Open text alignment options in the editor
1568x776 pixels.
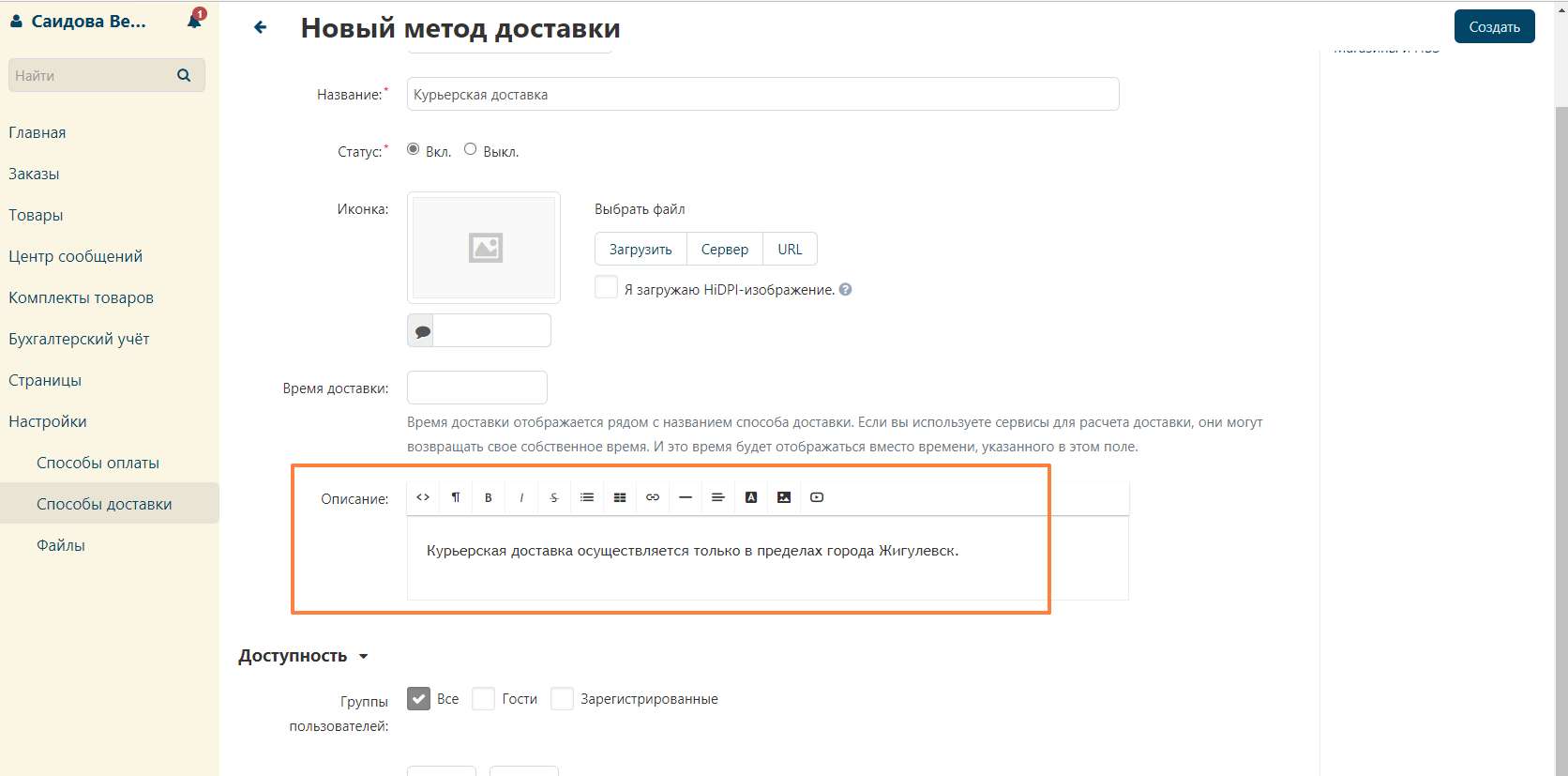[x=718, y=497]
